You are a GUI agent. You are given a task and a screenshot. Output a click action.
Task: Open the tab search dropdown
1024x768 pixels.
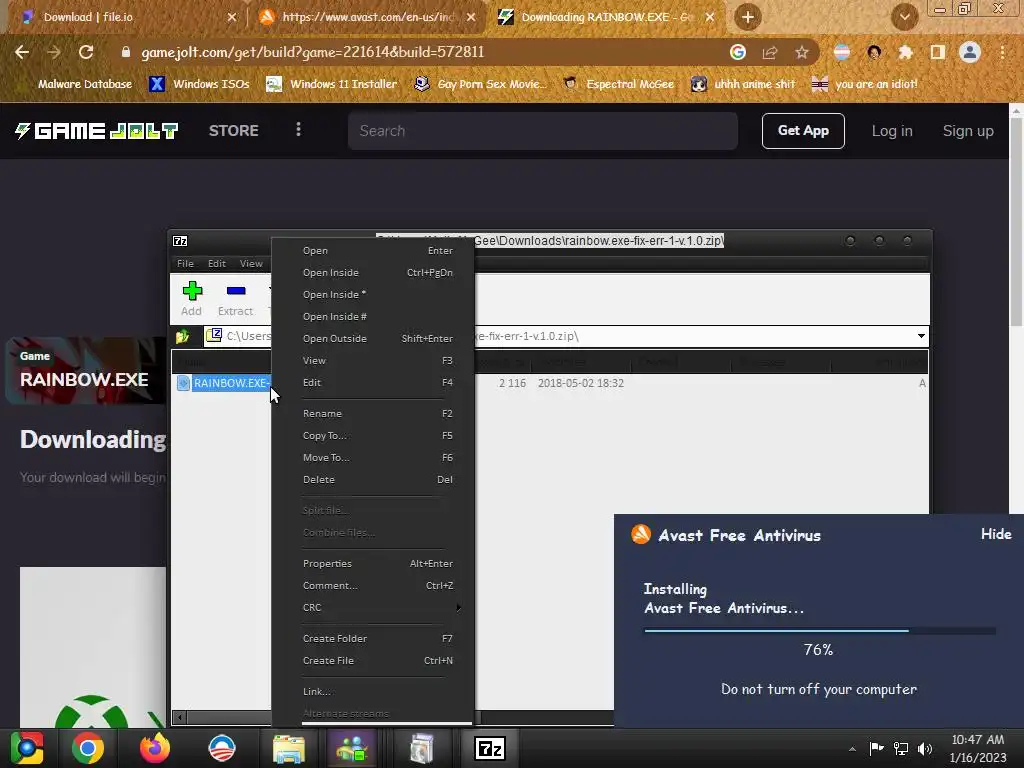pos(904,17)
